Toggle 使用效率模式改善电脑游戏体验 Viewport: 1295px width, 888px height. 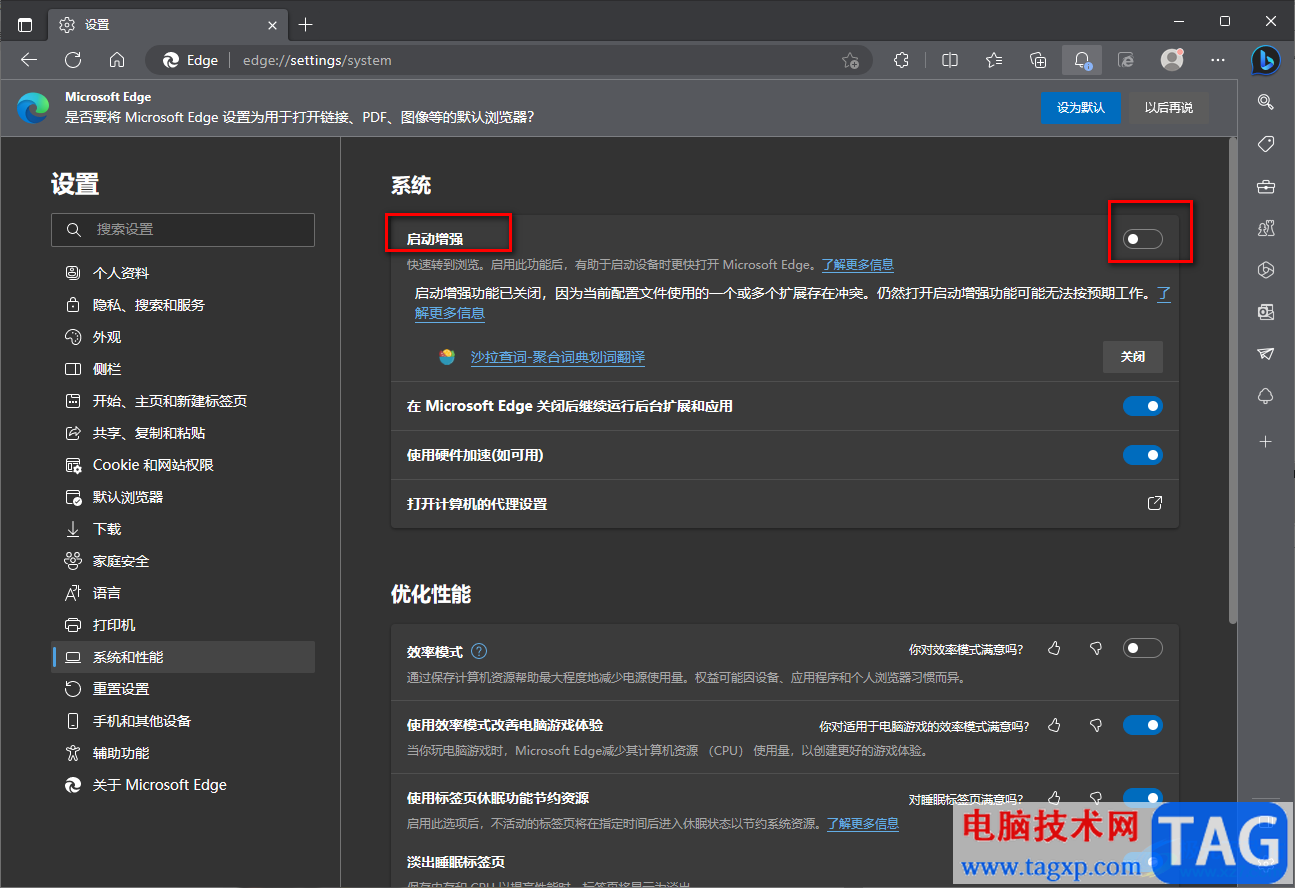[1143, 725]
